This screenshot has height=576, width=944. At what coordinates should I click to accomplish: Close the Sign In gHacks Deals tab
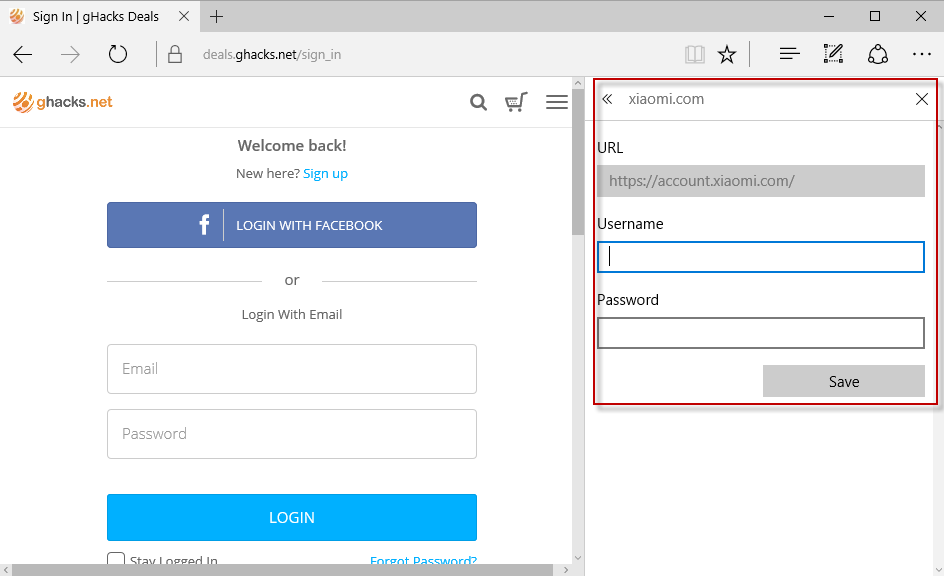click(x=184, y=16)
